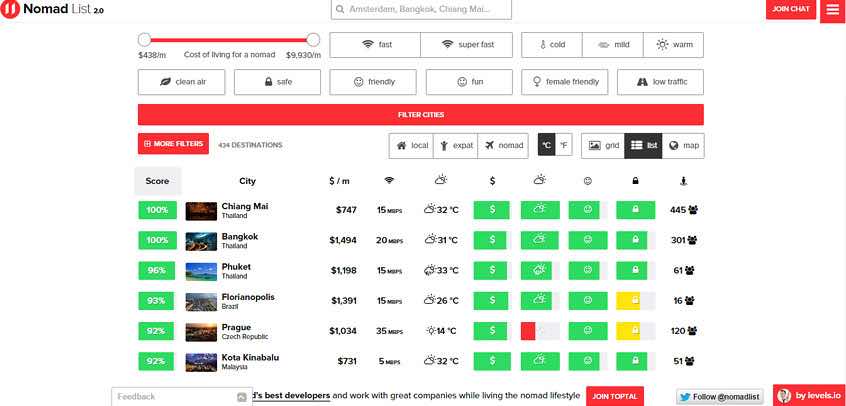Click the wifi speed column header icon
Screen dimensions: 846x406
(389, 181)
